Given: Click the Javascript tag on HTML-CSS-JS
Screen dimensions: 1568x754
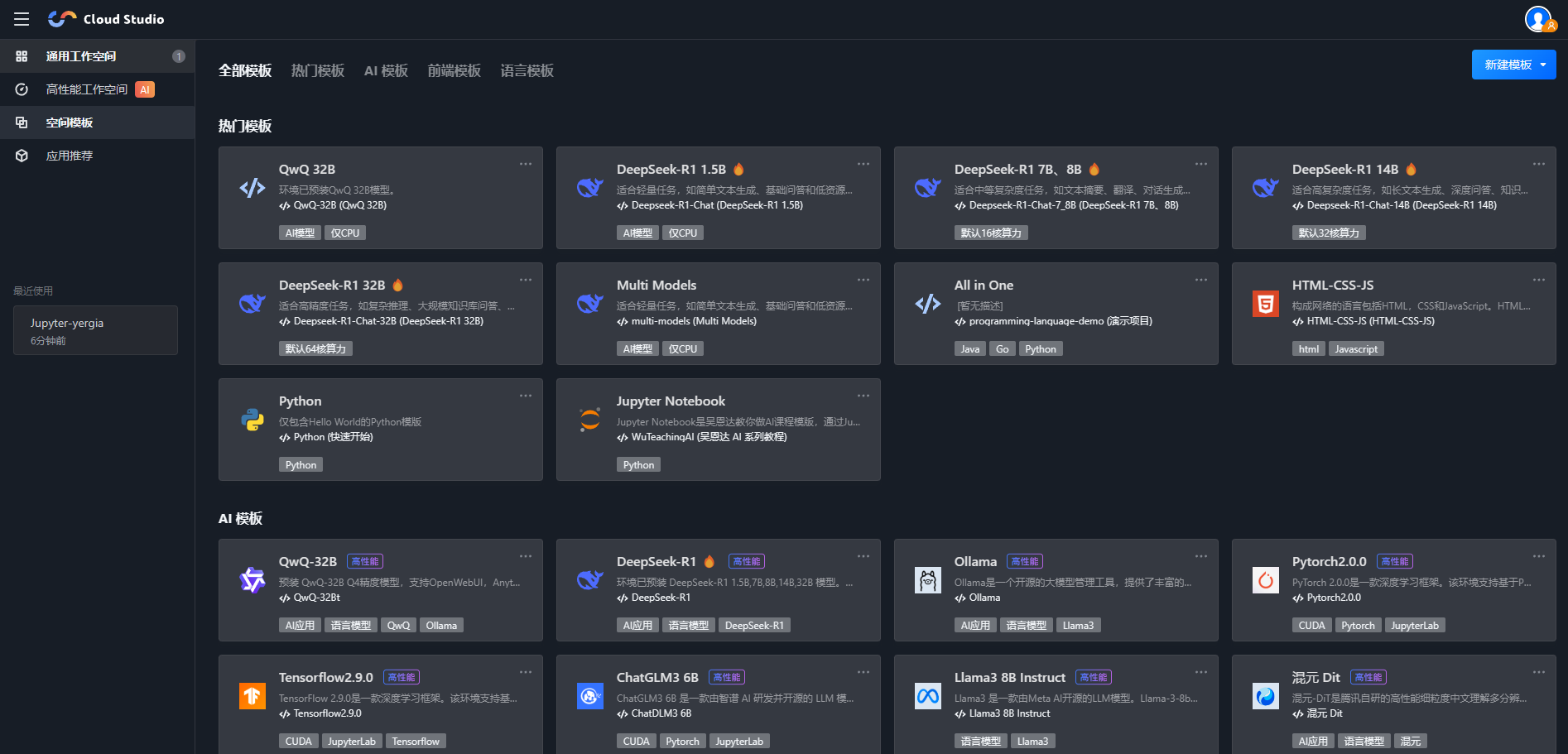Looking at the screenshot, I should click(x=1356, y=349).
